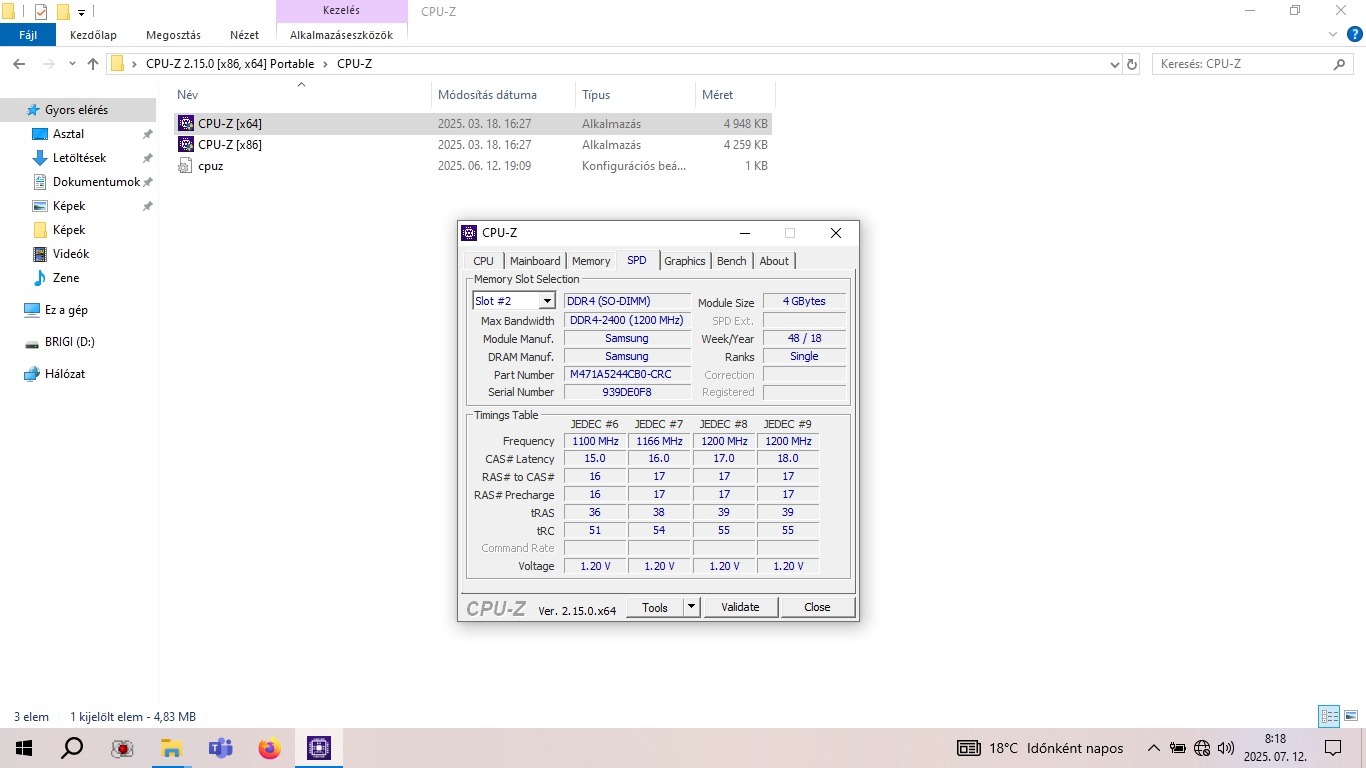Open quick access toolbar customize arrow

[82, 12]
